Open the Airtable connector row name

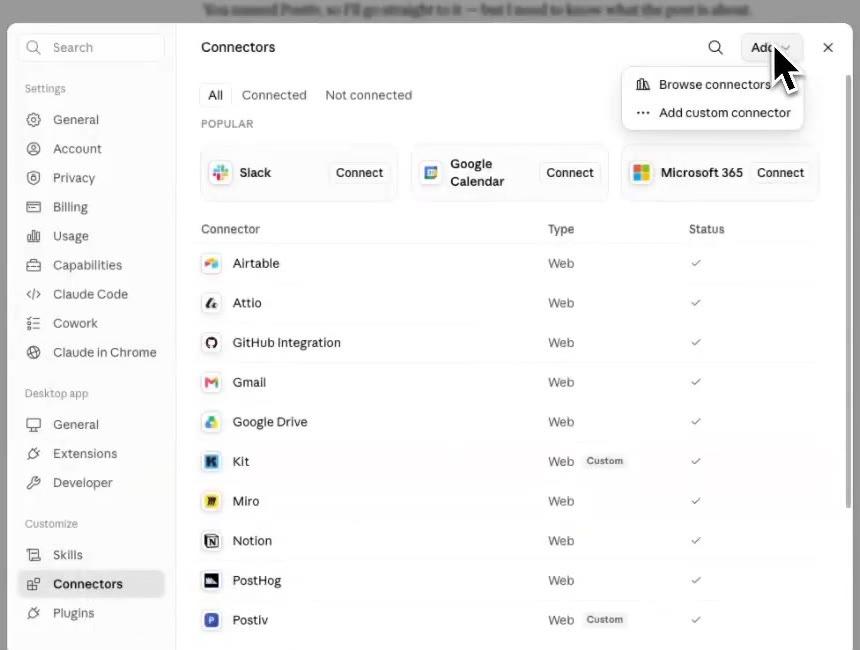pyautogui.click(x=256, y=263)
